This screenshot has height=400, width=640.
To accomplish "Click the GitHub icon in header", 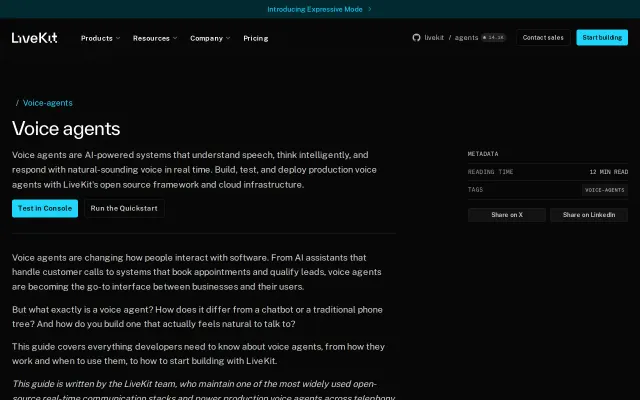I will click(416, 38).
